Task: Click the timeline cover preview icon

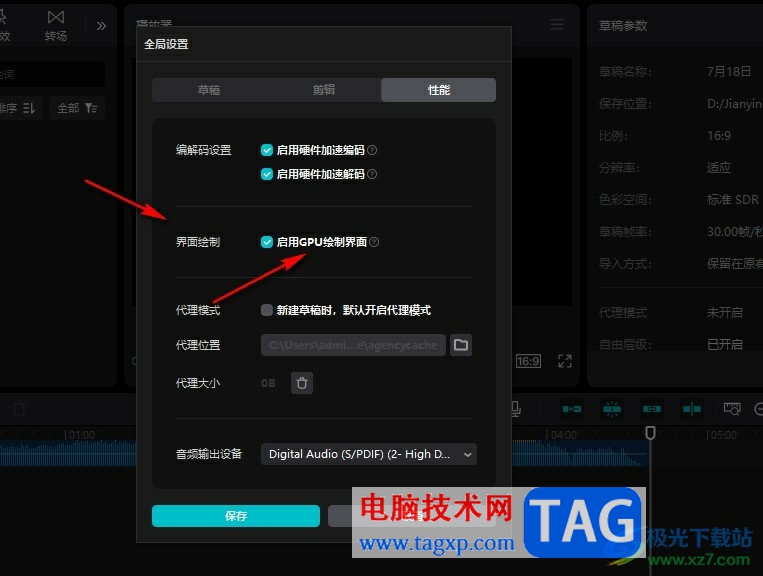Action: (732, 409)
